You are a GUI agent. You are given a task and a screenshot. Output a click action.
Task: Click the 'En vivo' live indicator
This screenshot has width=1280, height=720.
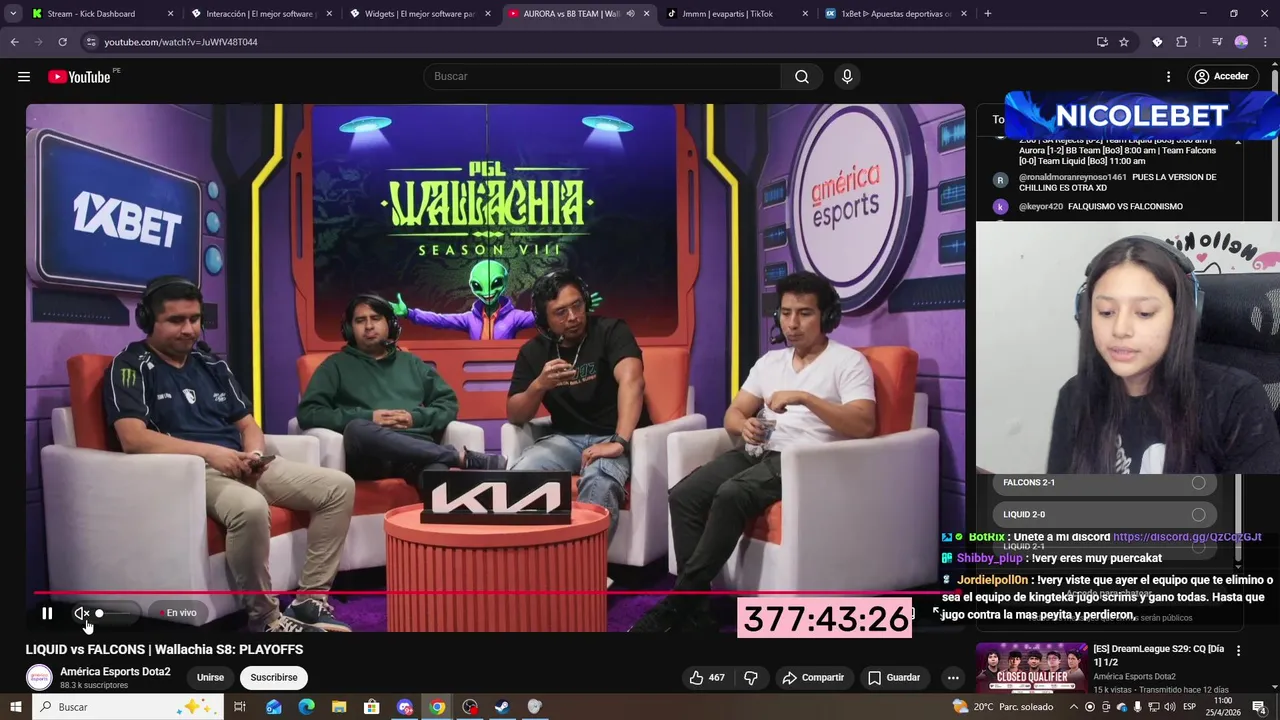pyautogui.click(x=181, y=613)
